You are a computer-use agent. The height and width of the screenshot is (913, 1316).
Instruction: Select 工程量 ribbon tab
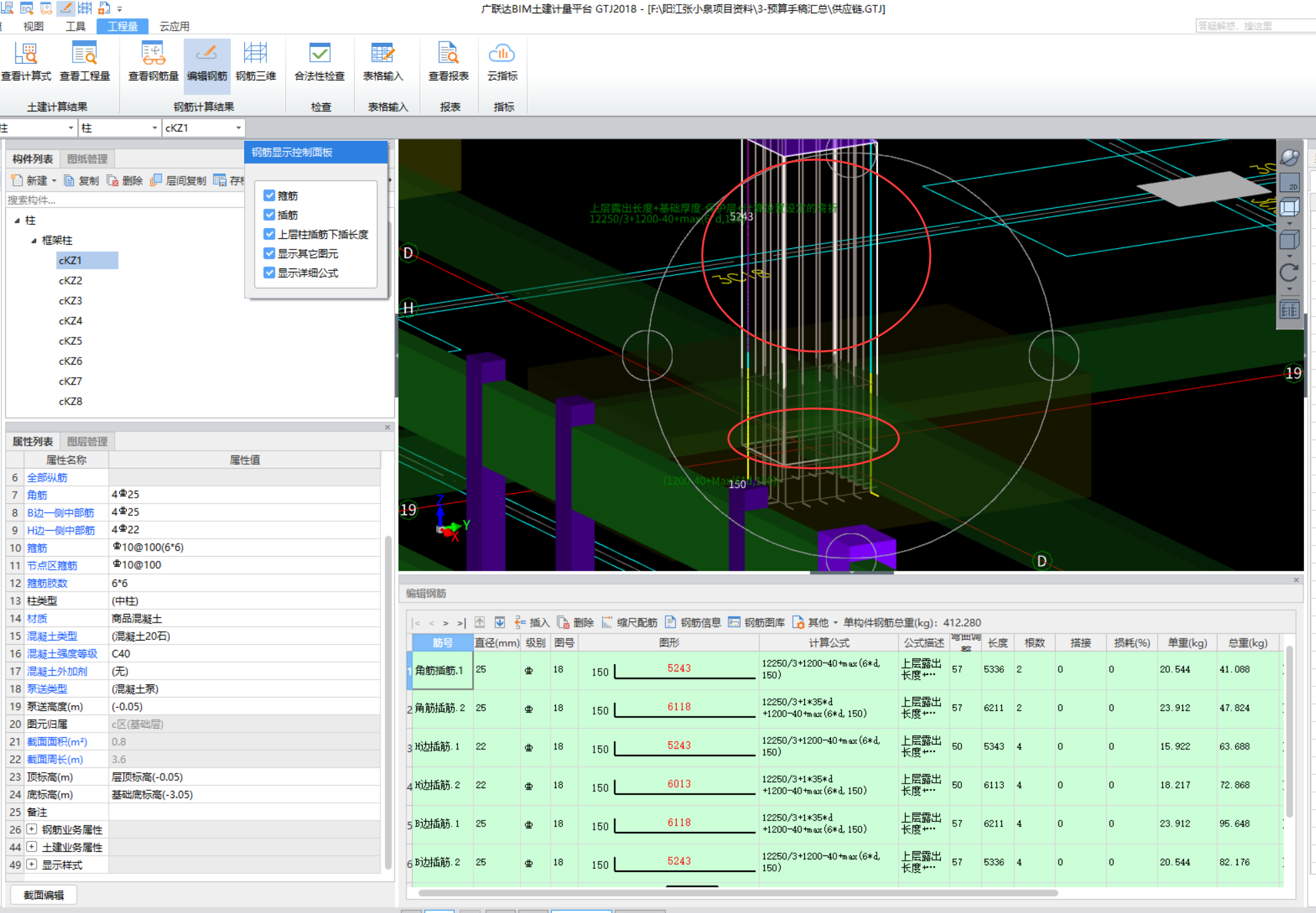tap(123, 26)
